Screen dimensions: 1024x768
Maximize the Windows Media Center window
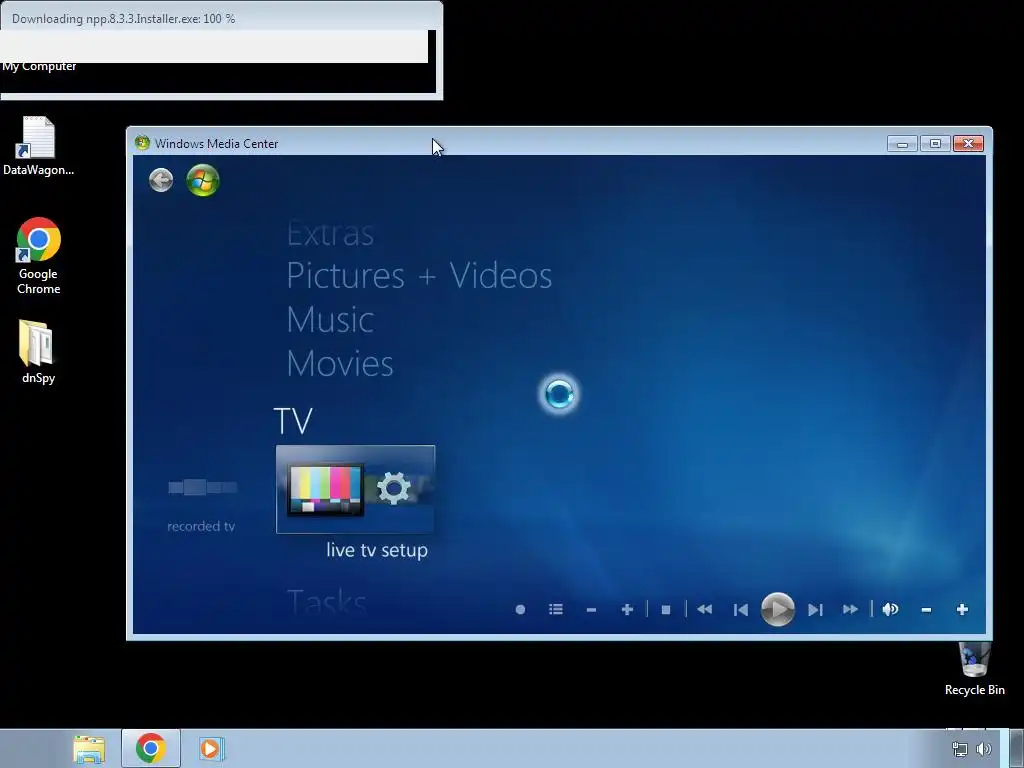(935, 144)
